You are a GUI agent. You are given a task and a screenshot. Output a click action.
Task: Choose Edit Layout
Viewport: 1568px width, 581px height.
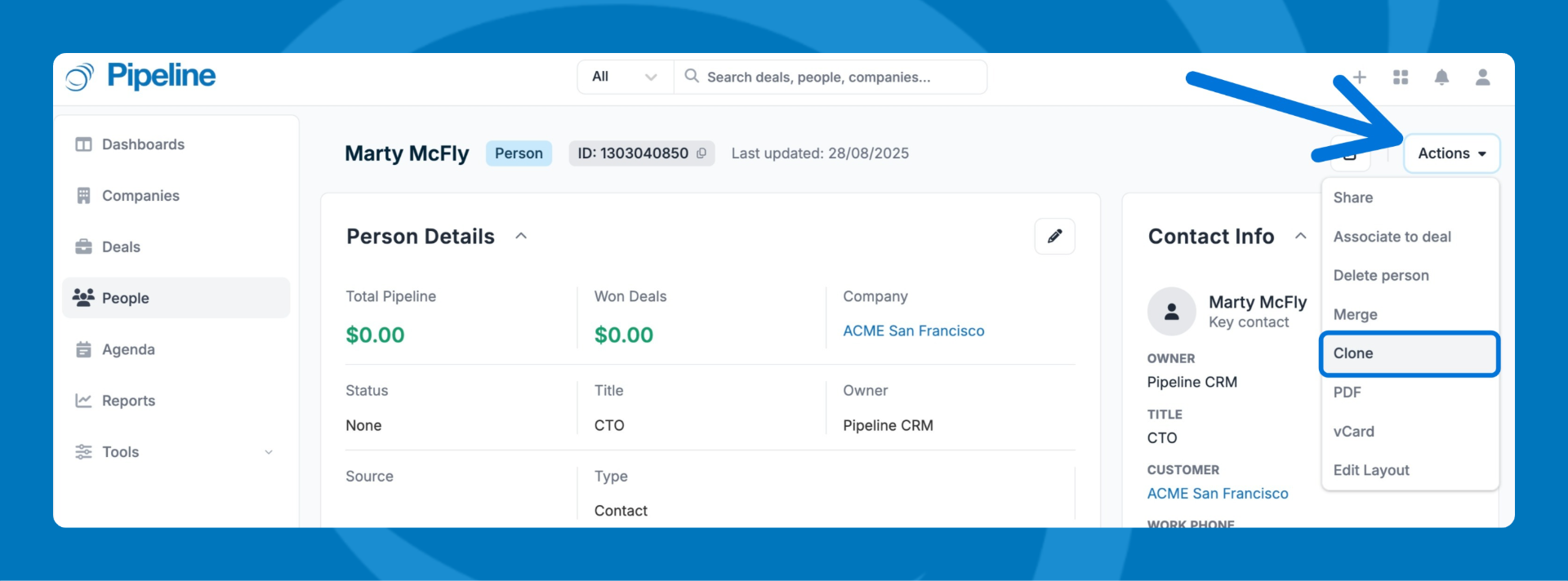tap(1410, 470)
